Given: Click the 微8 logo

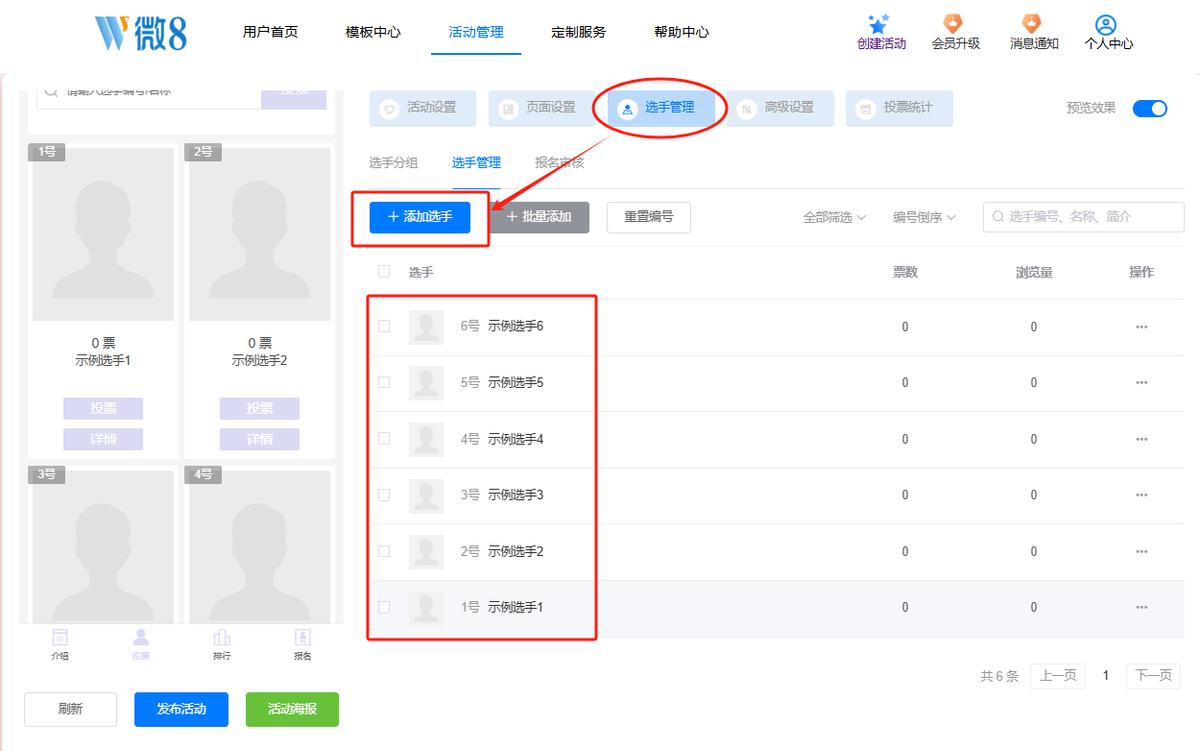Looking at the screenshot, I should pyautogui.click(x=141, y=32).
